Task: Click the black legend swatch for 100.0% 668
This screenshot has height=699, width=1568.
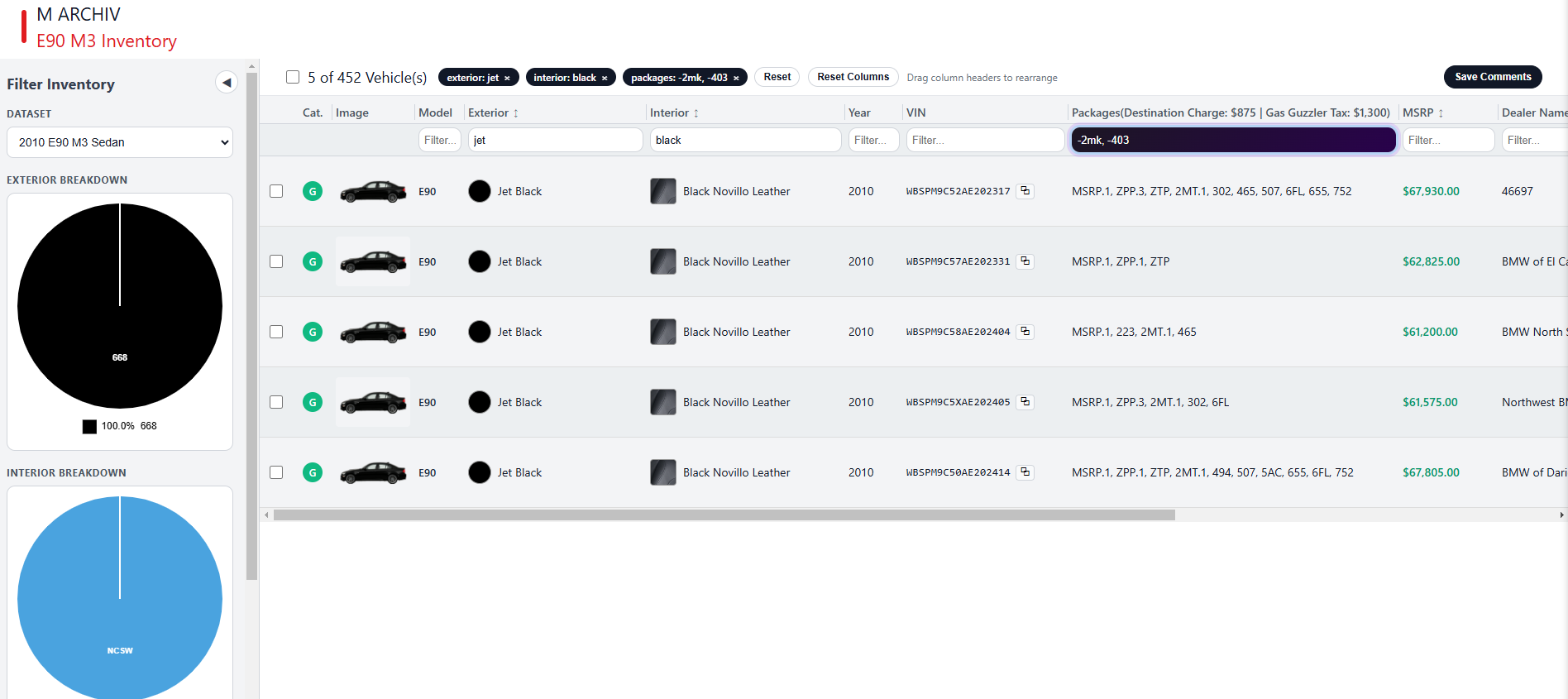Action: (x=89, y=427)
